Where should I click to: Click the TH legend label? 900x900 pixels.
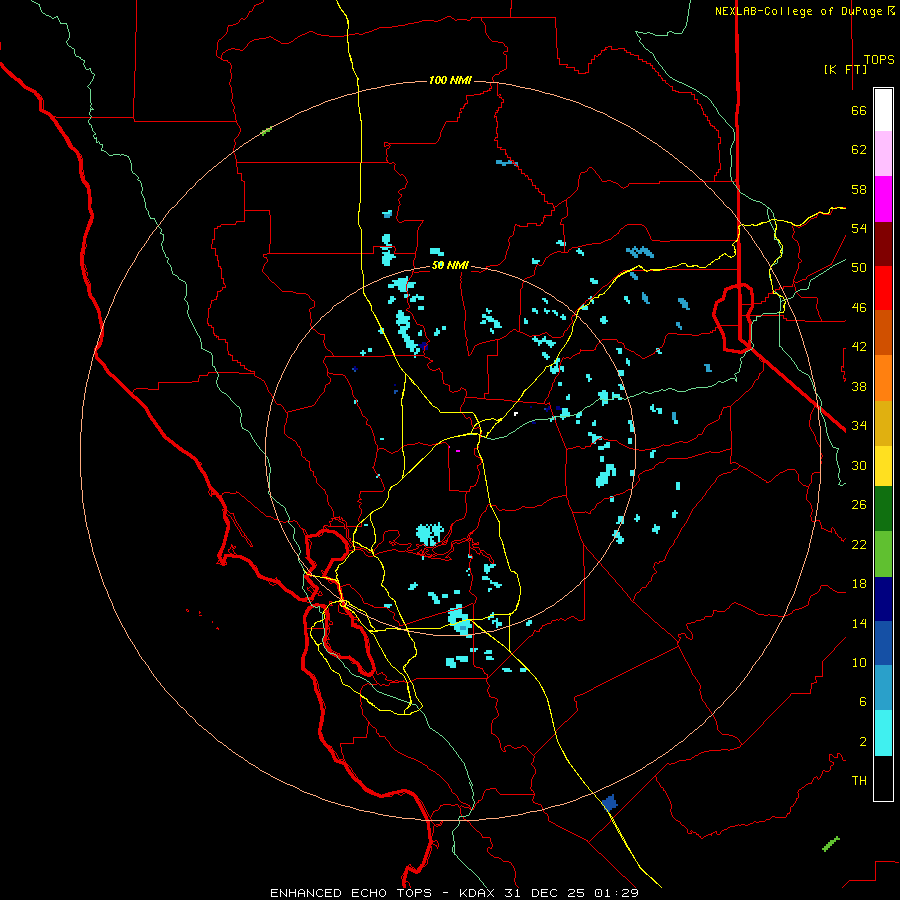859,781
